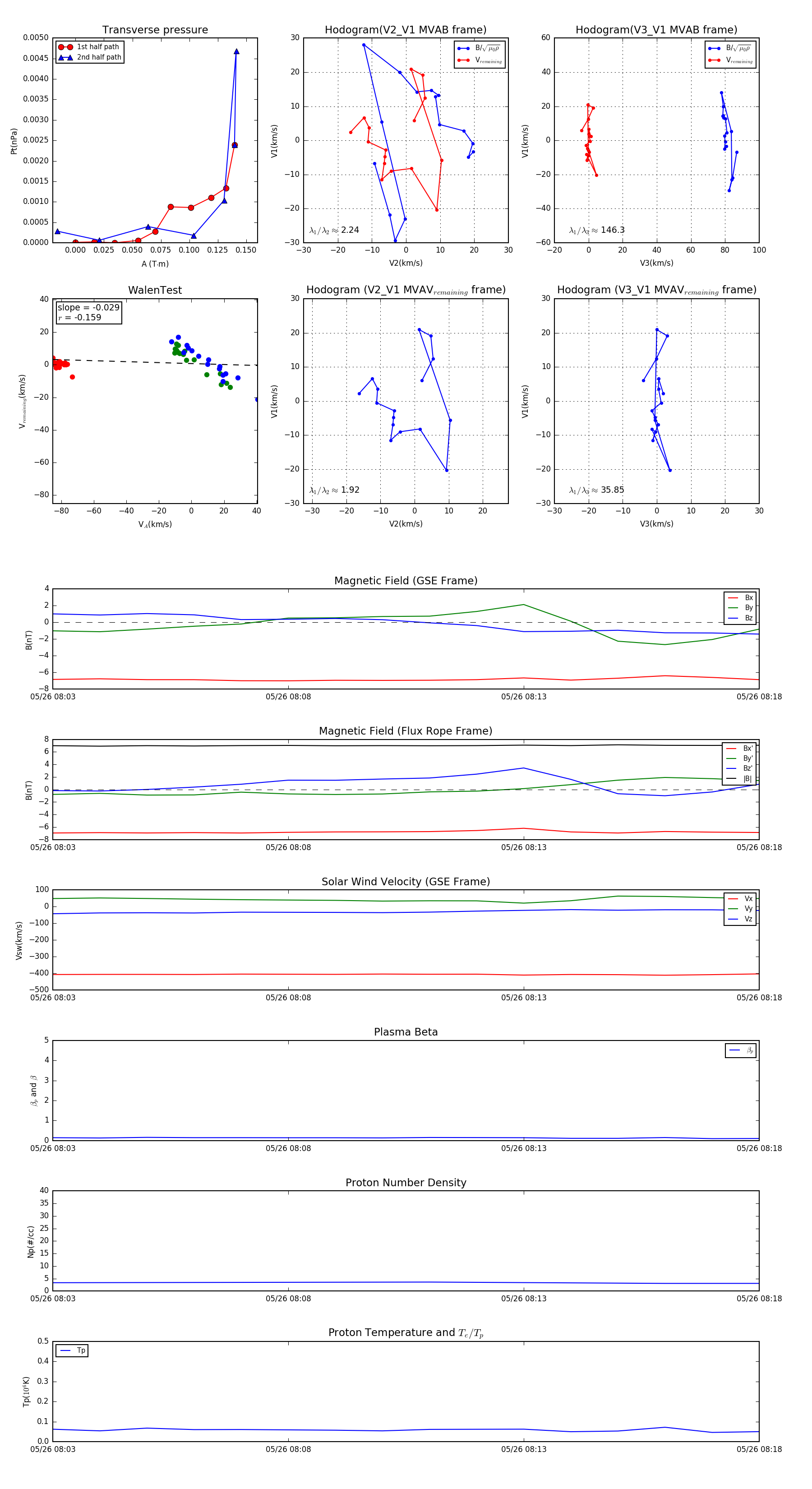812x1489 pixels.
Task: Click the 'Plasma Beta' plot title
Action: [x=406, y=1032]
